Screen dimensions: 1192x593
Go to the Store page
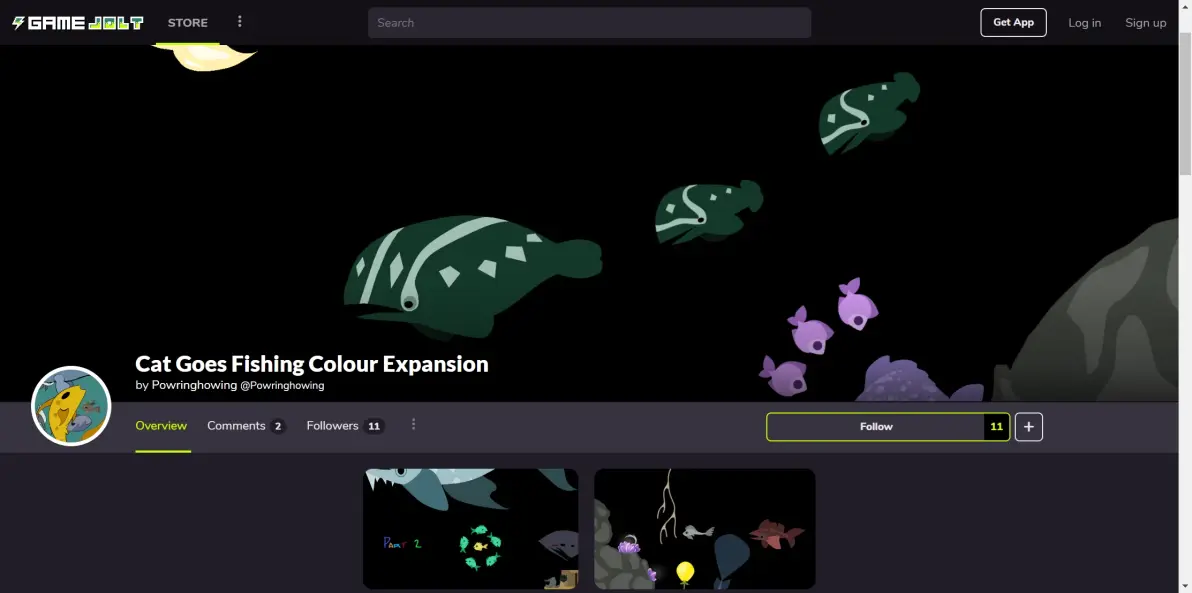point(188,23)
